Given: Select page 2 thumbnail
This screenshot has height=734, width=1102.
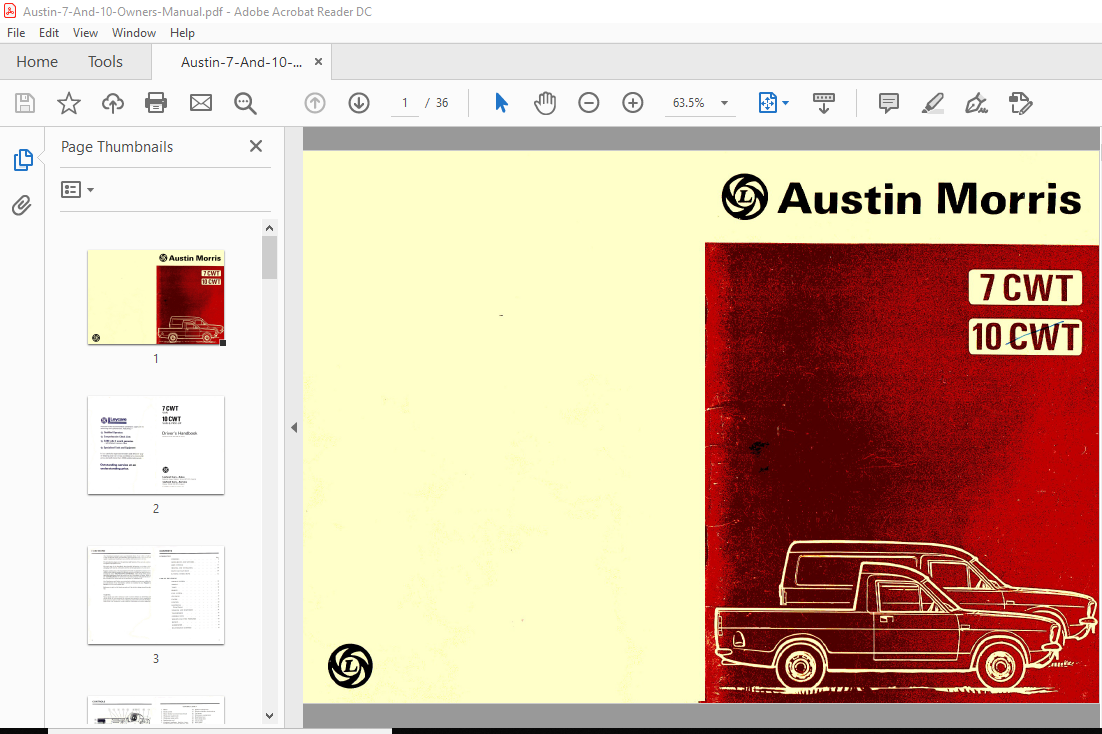Looking at the screenshot, I should [x=156, y=445].
